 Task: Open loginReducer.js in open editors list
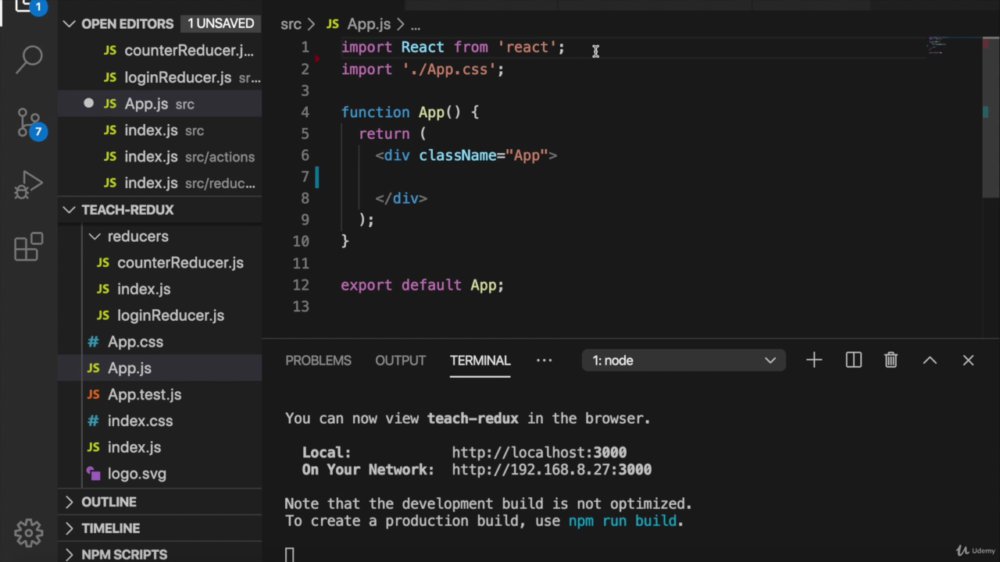coord(160,77)
